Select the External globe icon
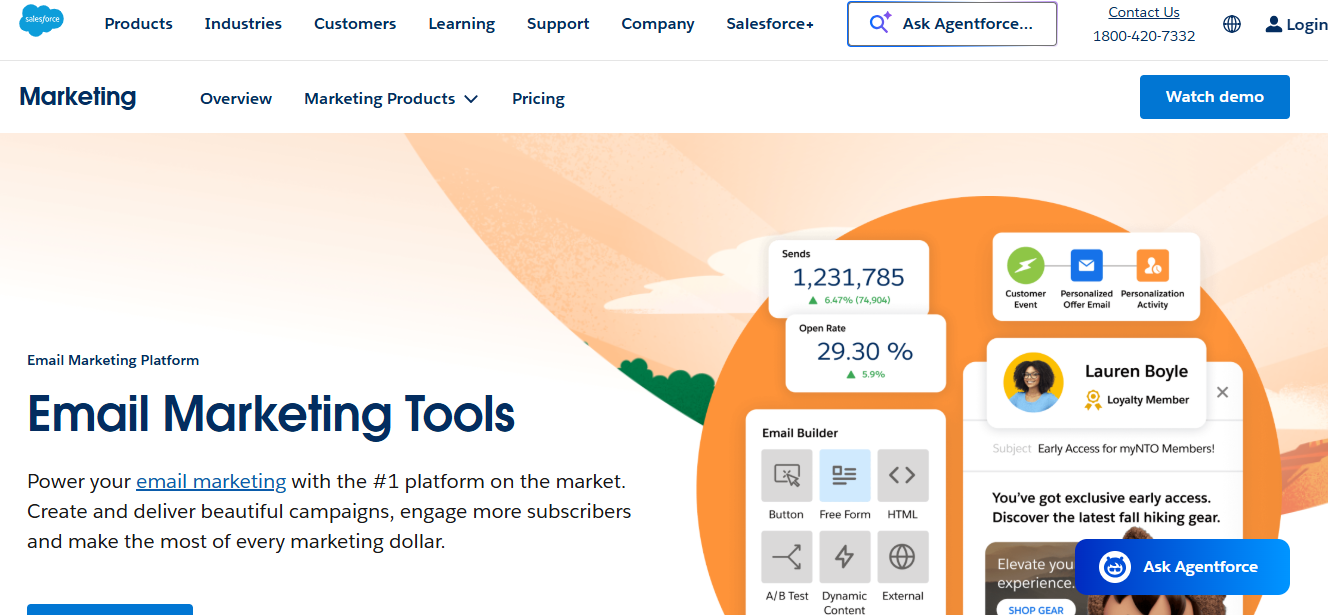The width and height of the screenshot is (1328, 615). pyautogui.click(x=902, y=557)
